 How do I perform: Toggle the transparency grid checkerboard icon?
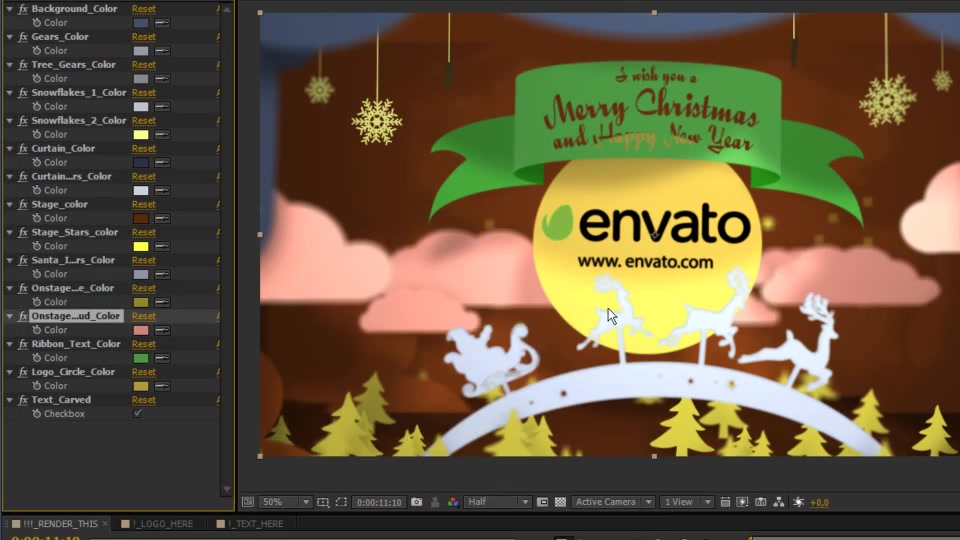tap(560, 502)
